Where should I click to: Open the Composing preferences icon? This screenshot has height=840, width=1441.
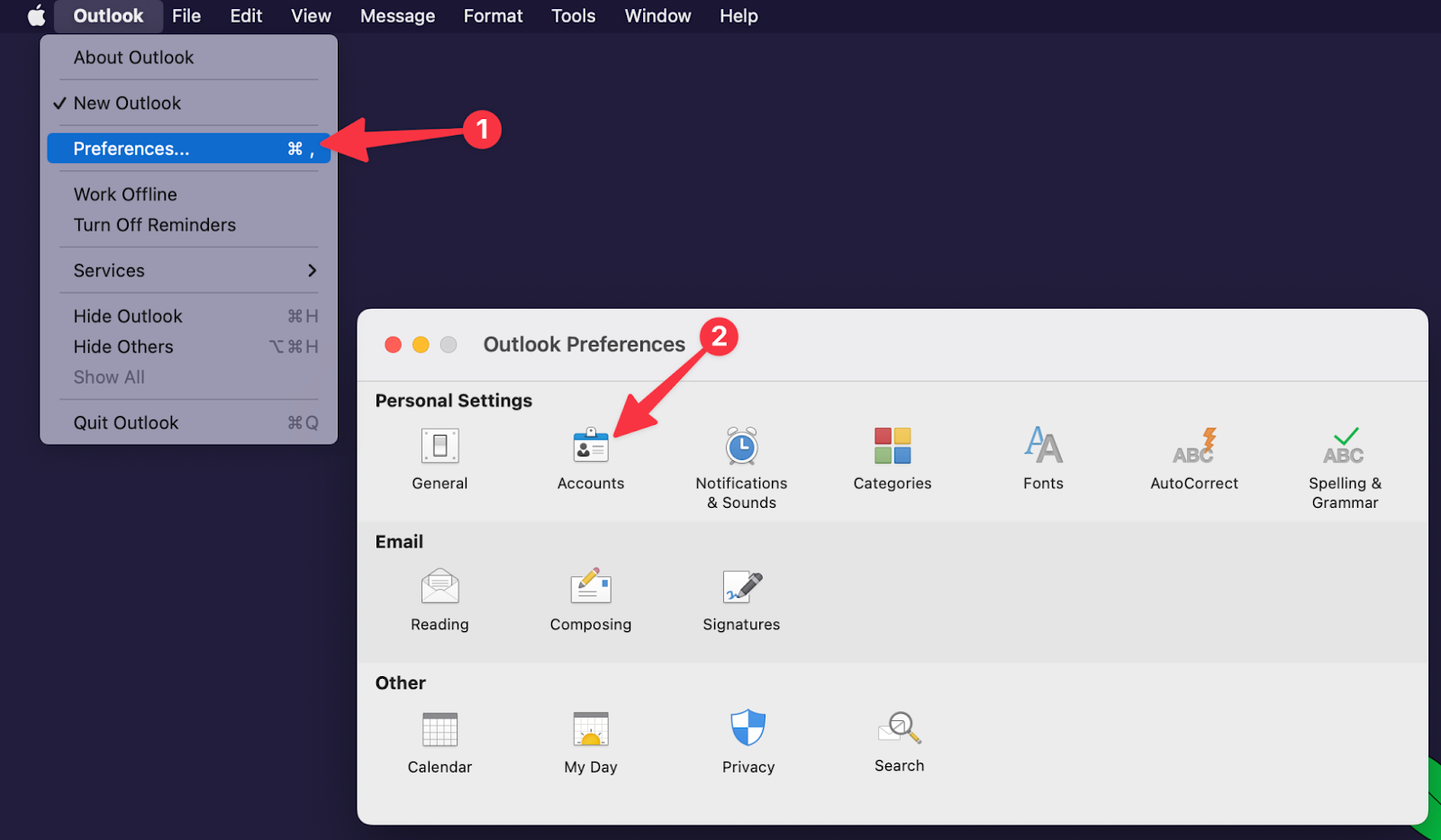(x=591, y=586)
